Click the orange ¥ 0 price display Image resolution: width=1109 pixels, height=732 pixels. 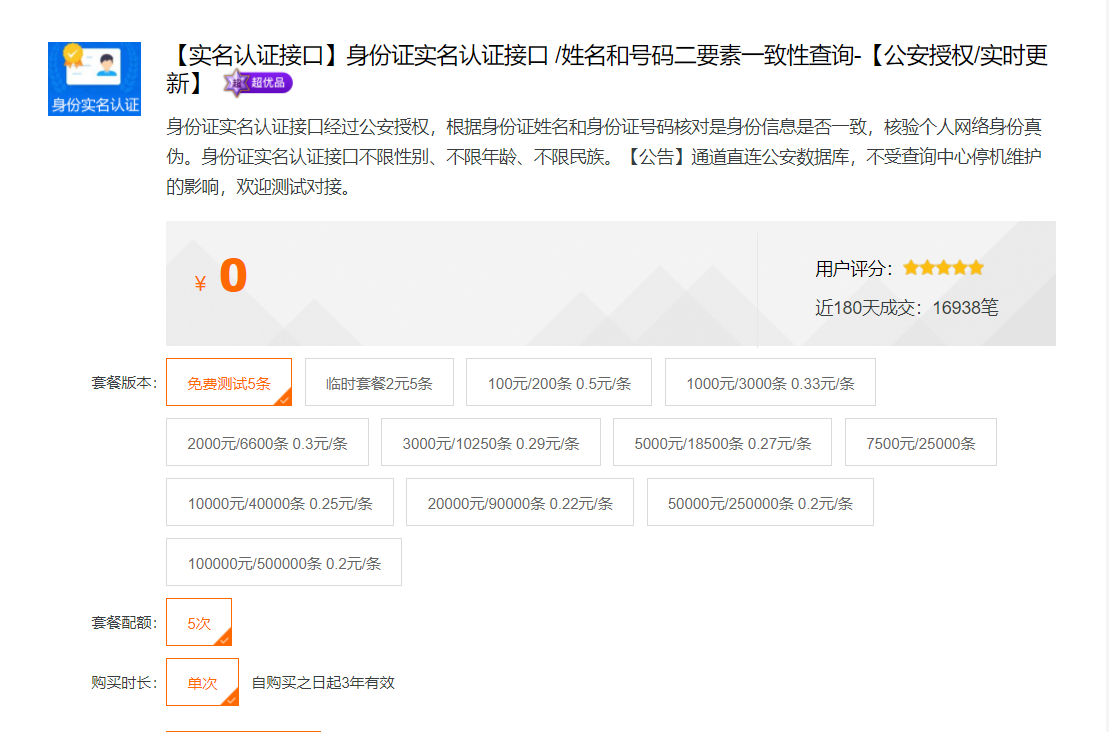click(x=222, y=278)
